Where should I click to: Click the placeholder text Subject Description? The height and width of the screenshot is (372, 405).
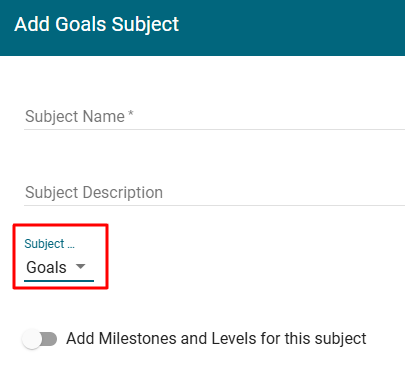[94, 193]
